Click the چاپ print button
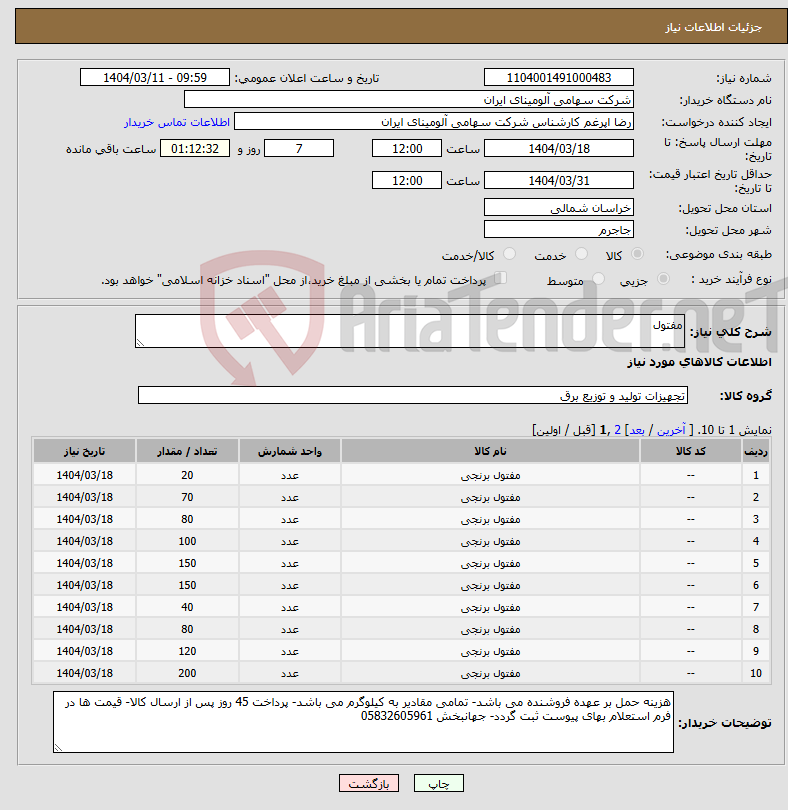 (x=439, y=783)
